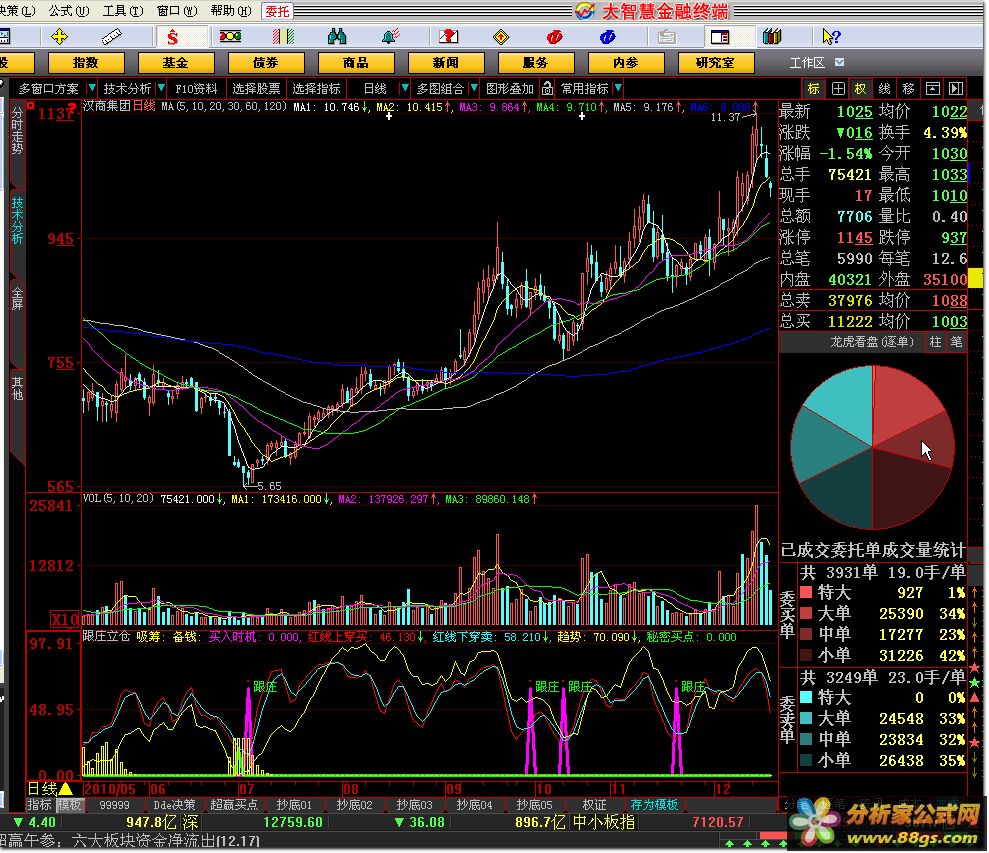Click the help cursor question-mark icon
The width and height of the screenshot is (989, 853).
tap(831, 37)
